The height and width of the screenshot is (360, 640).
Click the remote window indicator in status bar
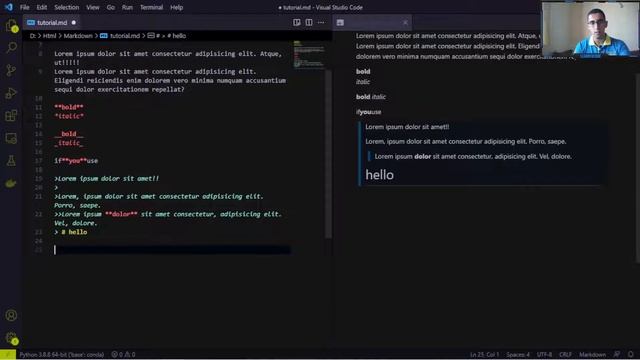[x=8, y=354]
